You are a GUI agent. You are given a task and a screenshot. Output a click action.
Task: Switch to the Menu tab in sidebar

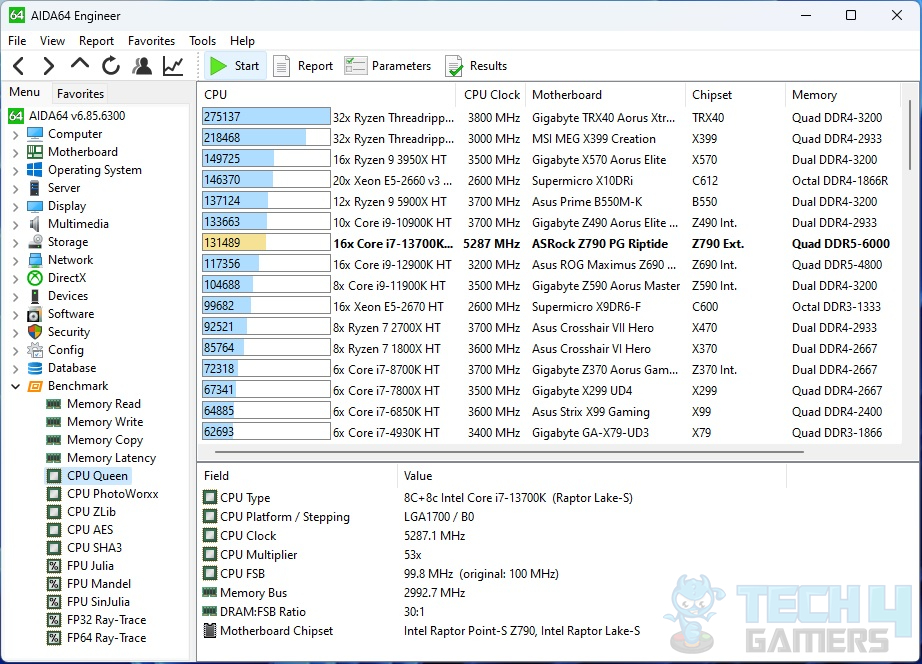pos(25,92)
